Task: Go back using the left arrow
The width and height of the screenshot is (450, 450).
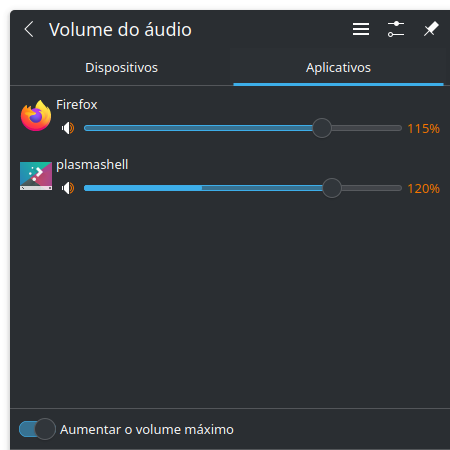Action: click(29, 29)
